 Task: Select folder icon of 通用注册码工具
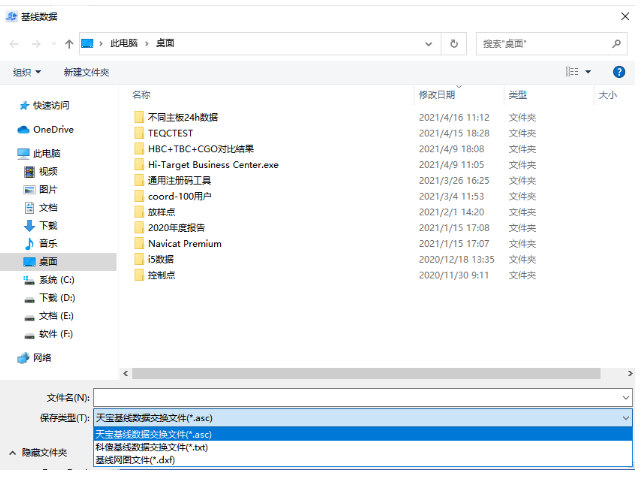tap(139, 180)
